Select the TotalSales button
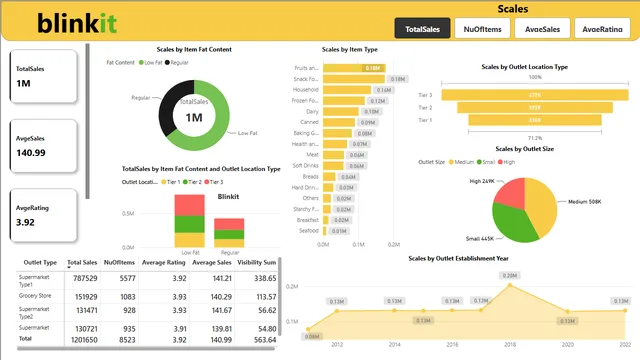 click(422, 28)
